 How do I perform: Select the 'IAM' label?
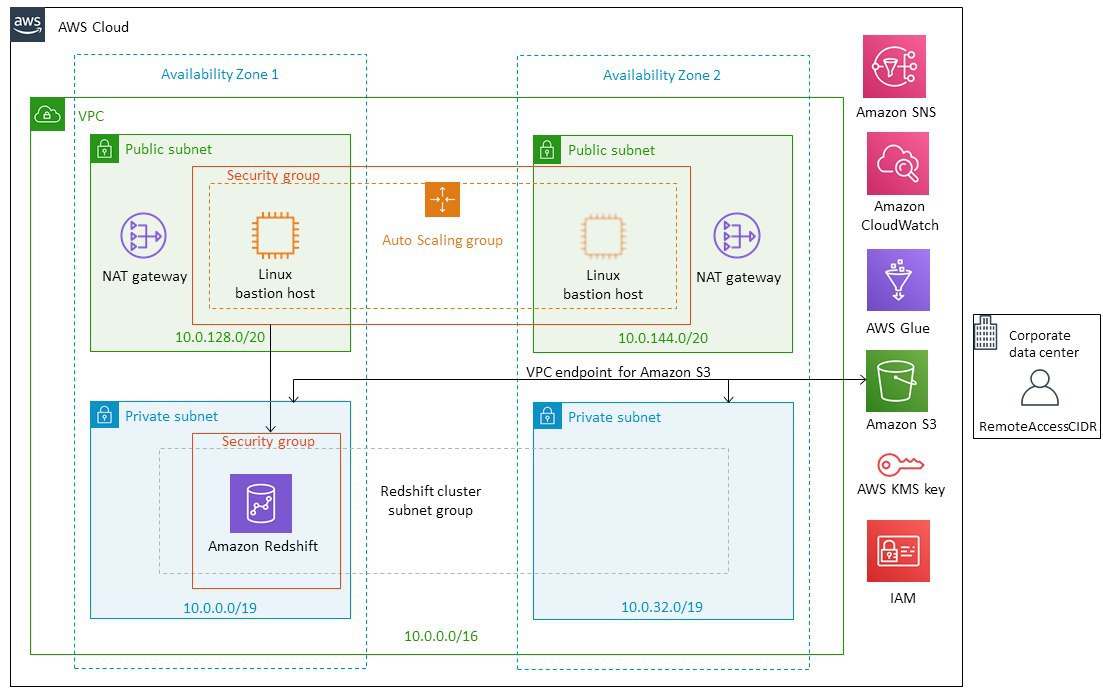point(903,598)
